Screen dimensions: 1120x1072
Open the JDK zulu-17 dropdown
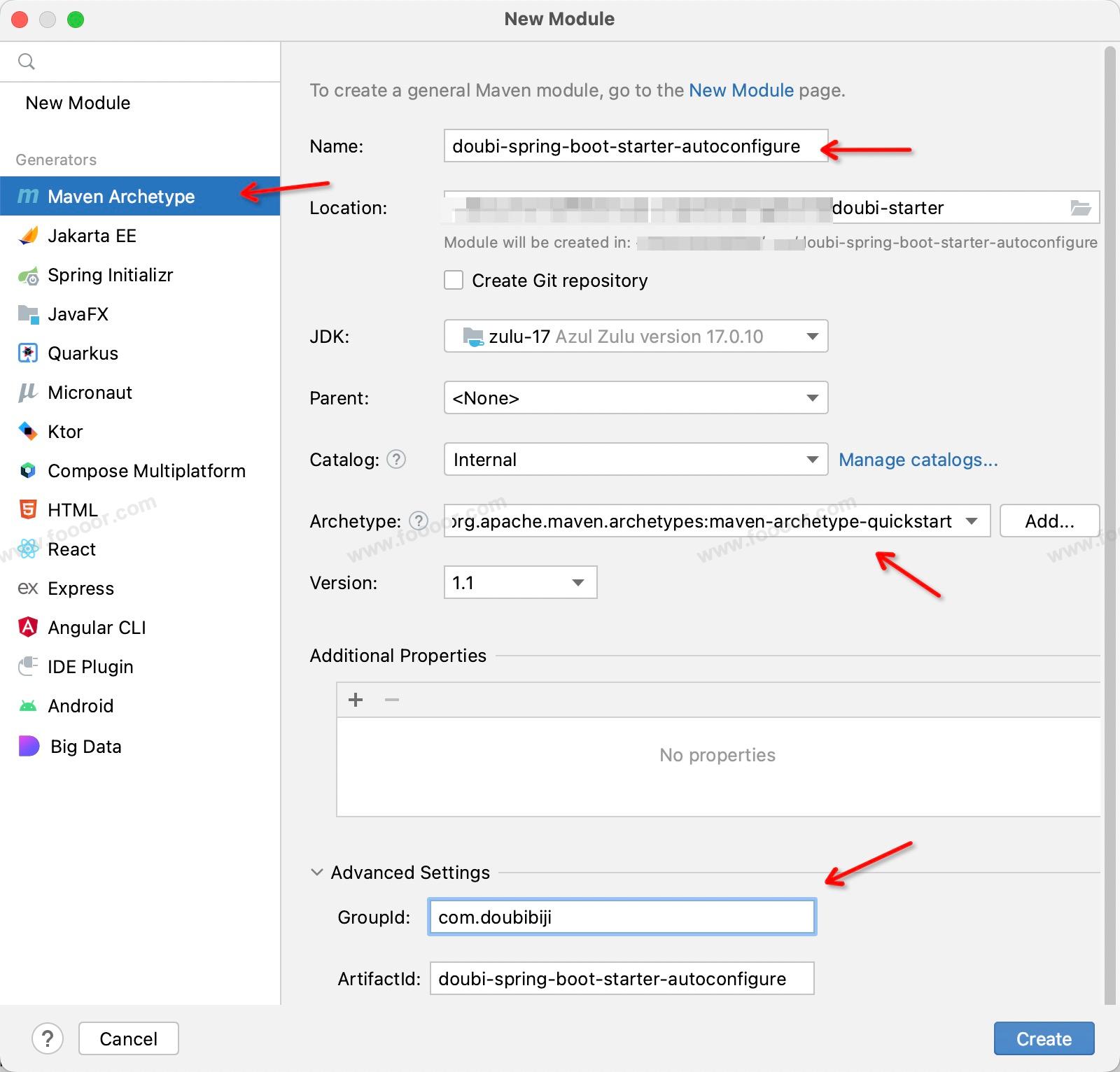[x=636, y=337]
